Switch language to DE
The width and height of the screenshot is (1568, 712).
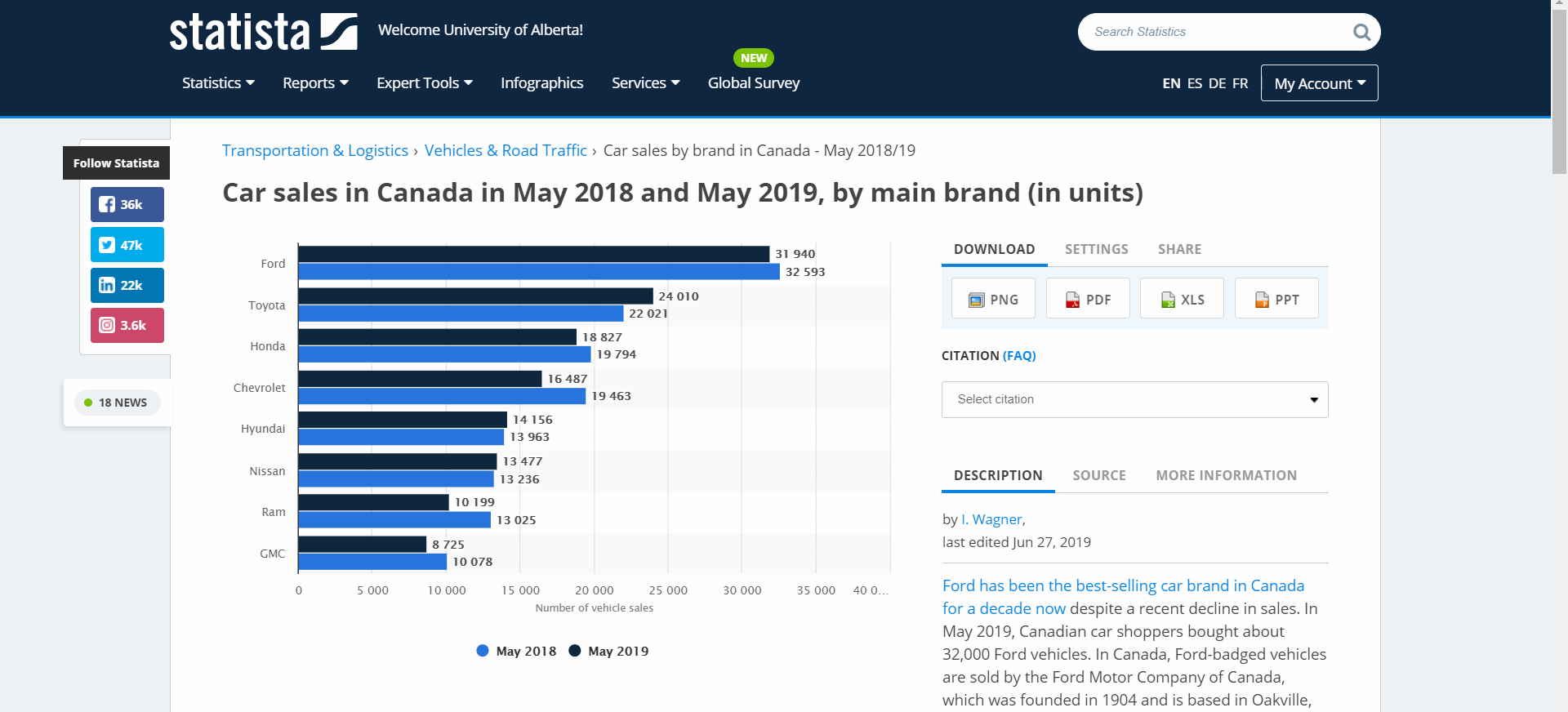coord(1217,83)
